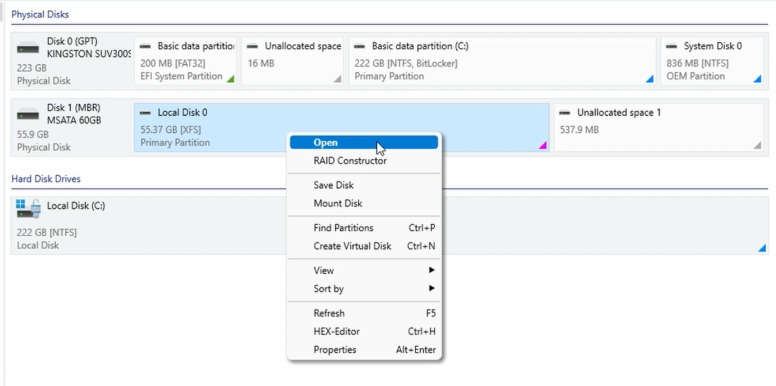776x386 pixels.
Task: Click the Hard Disk Drives section header
Action: point(46,179)
